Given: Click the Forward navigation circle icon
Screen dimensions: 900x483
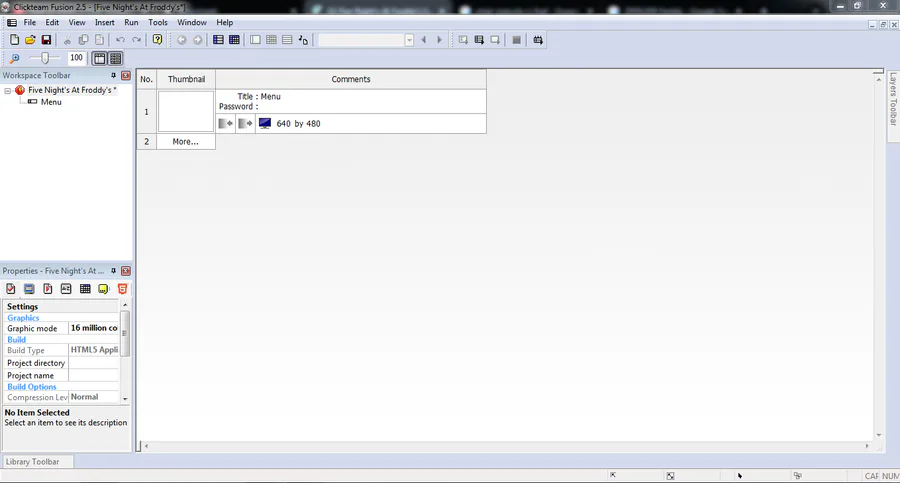Looking at the screenshot, I should [197, 40].
